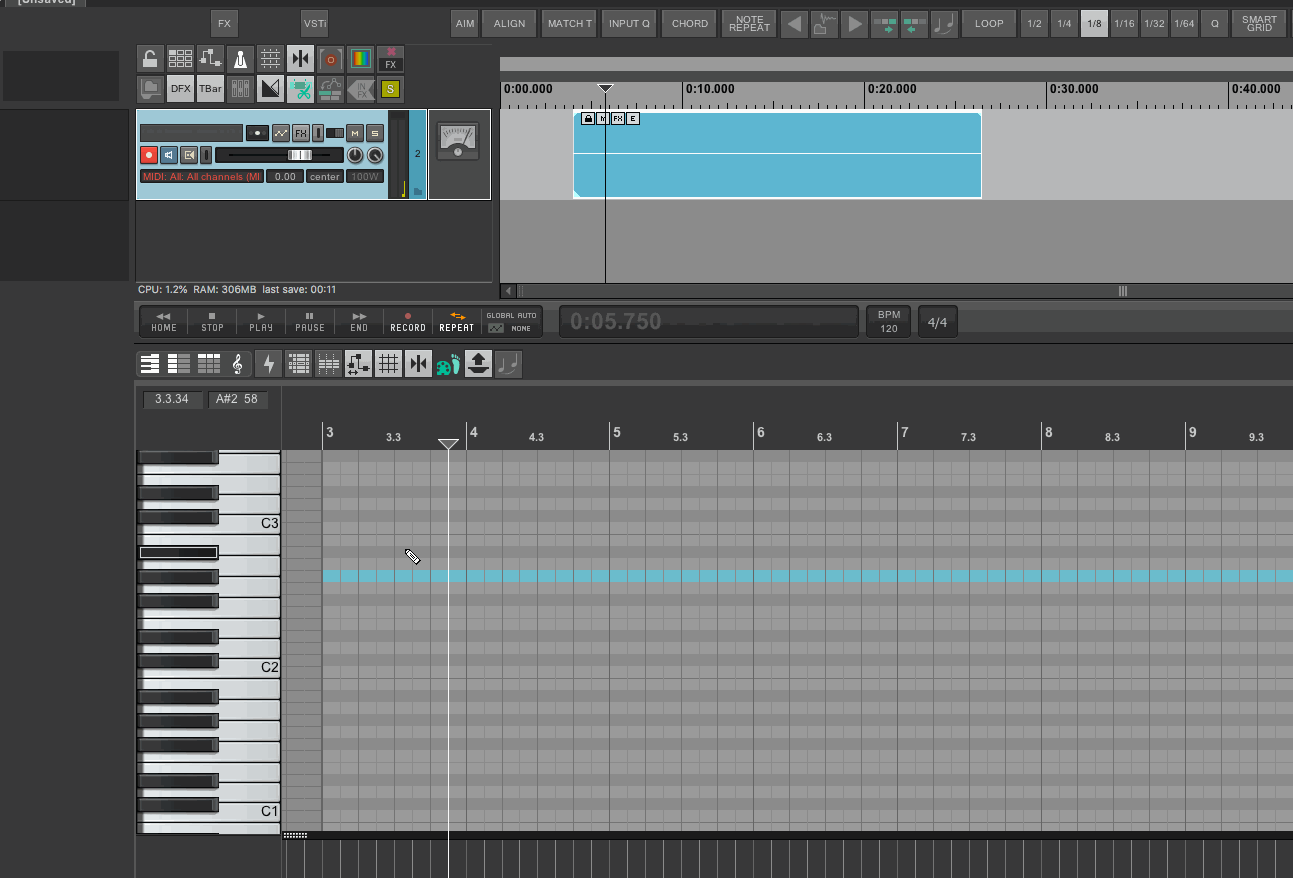Click the green scissors item-cut icon
The height and width of the screenshot is (878, 1293).
300,89
